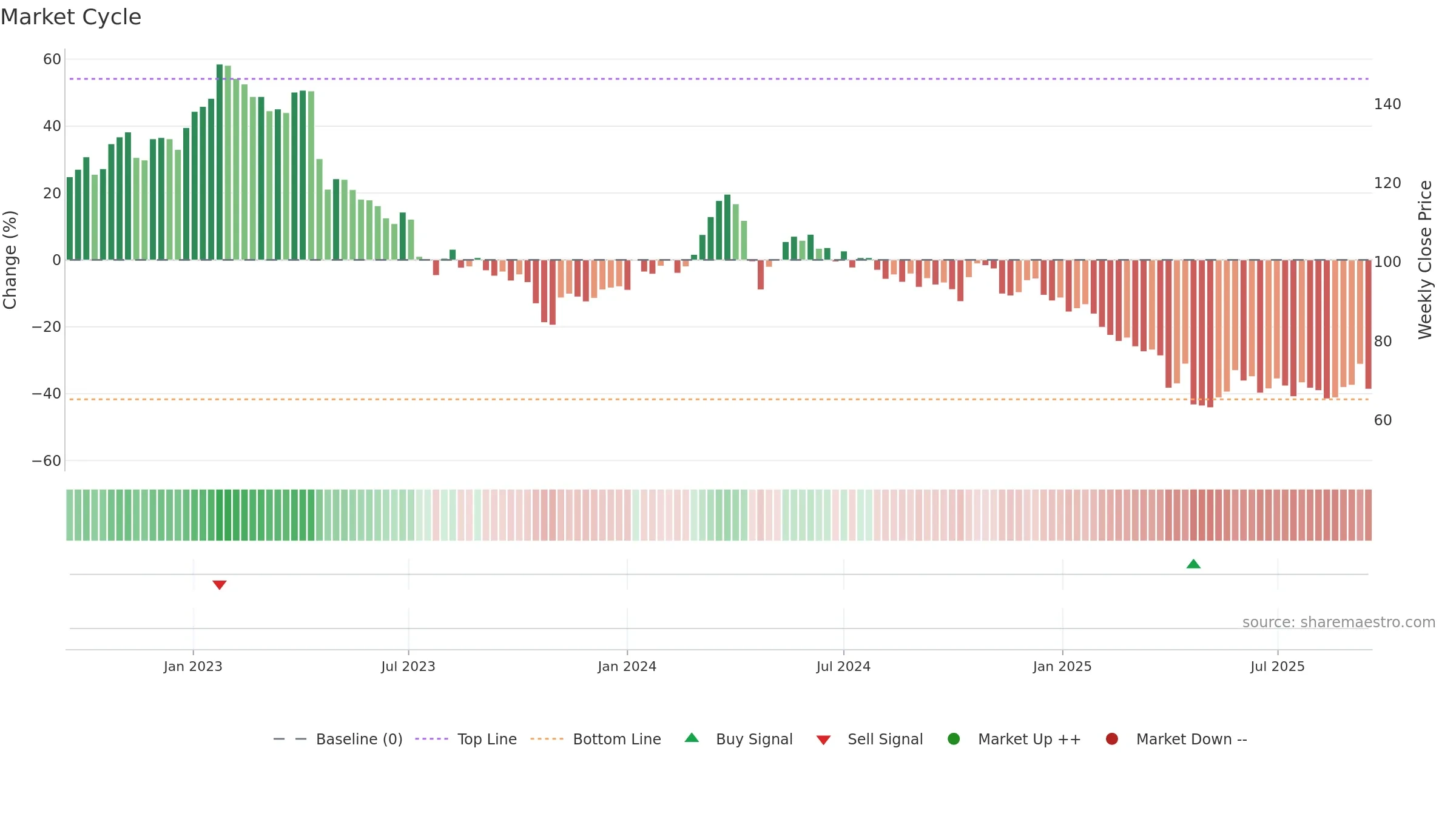The height and width of the screenshot is (819, 1456).
Task: Toggle the Bottom Line legend entry
Action: 595,739
